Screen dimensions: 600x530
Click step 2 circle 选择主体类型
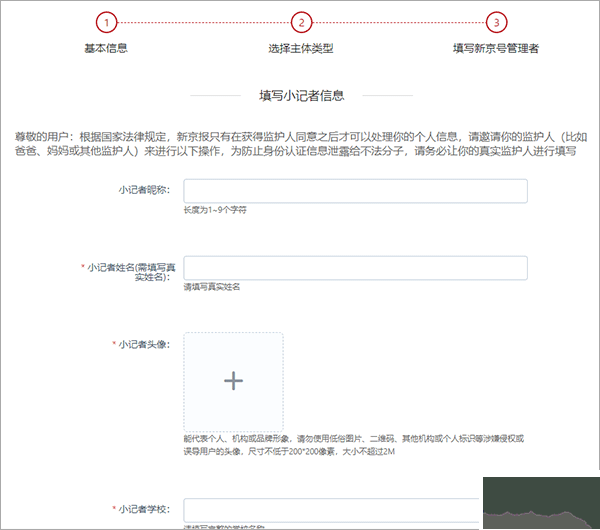click(302, 23)
